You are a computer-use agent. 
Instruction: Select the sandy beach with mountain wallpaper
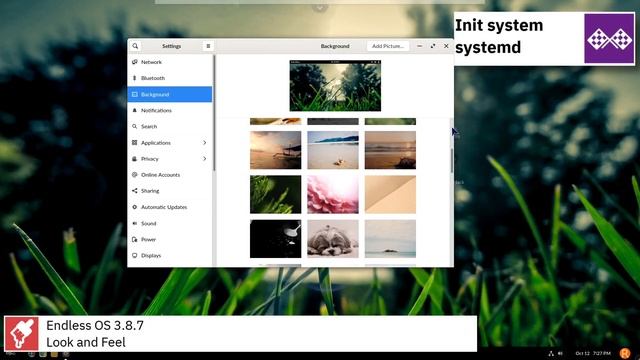click(333, 150)
